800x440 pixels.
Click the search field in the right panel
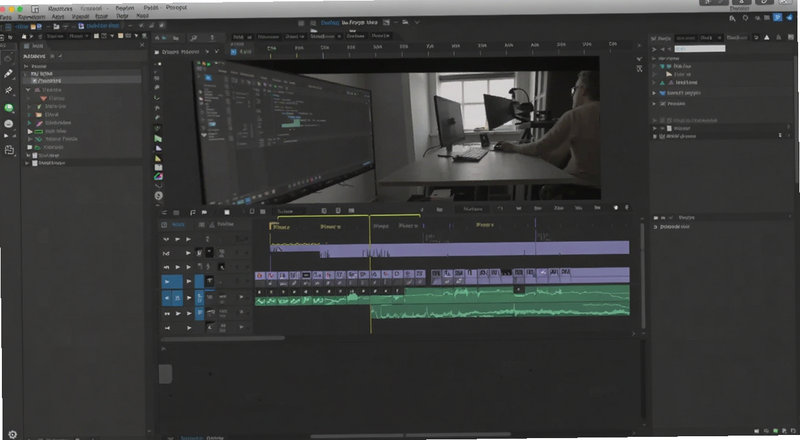pyautogui.click(x=699, y=48)
